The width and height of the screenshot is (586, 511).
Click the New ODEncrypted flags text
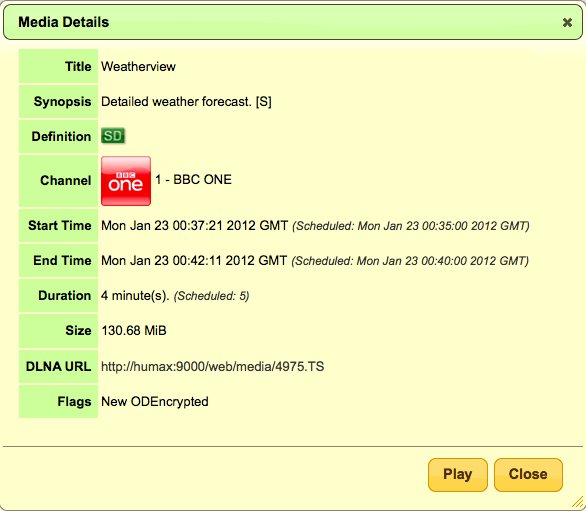coord(155,402)
